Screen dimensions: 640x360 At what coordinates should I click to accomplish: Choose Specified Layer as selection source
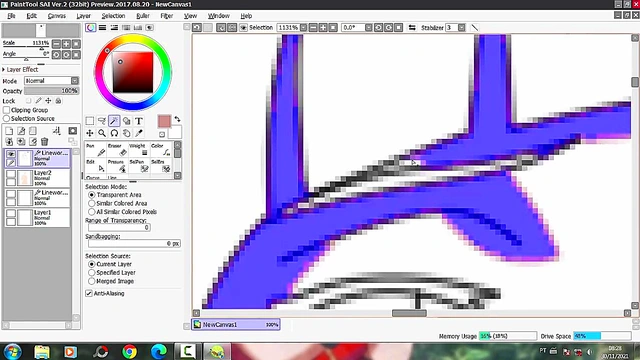click(92, 273)
